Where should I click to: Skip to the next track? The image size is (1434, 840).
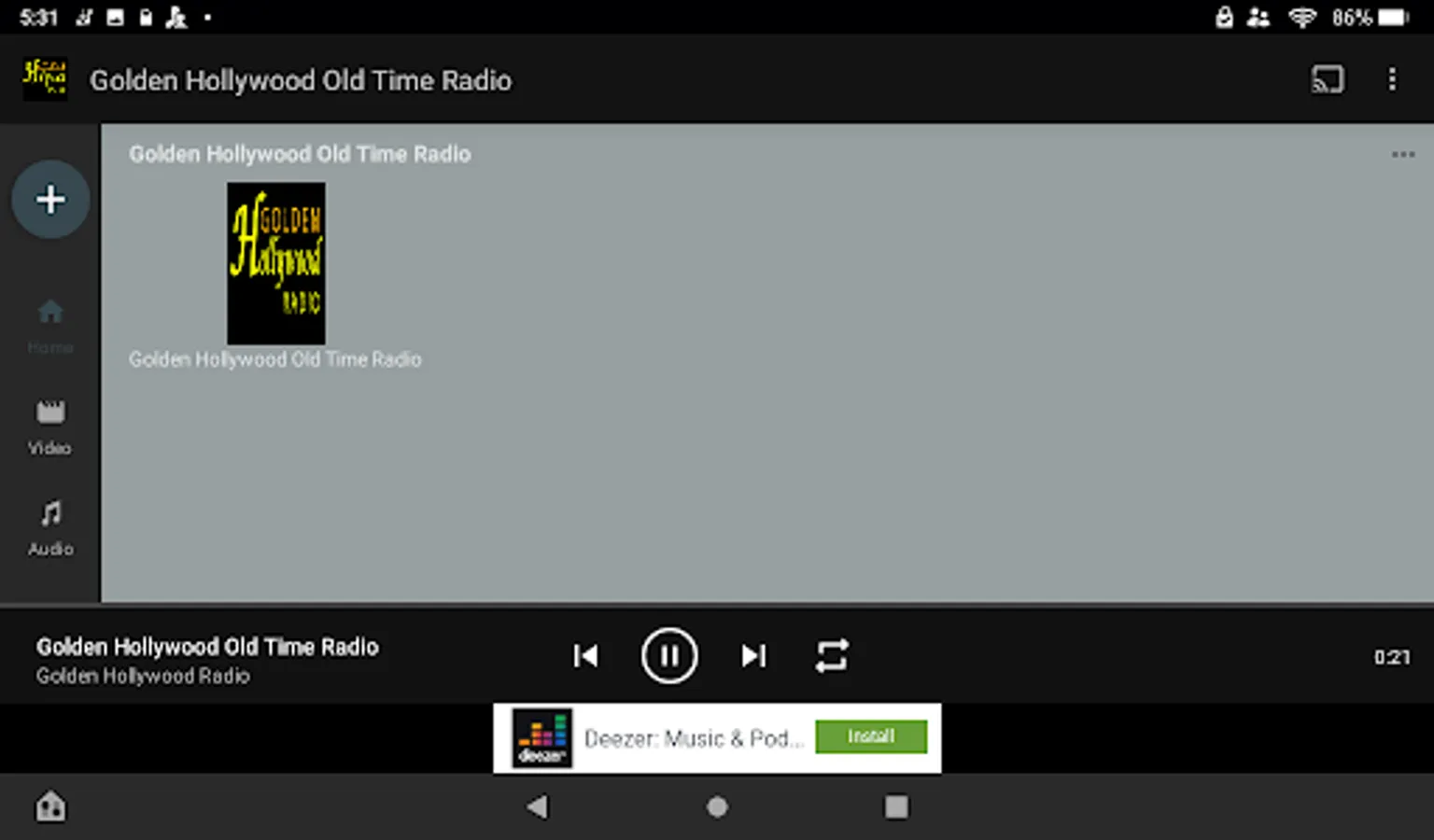753,656
